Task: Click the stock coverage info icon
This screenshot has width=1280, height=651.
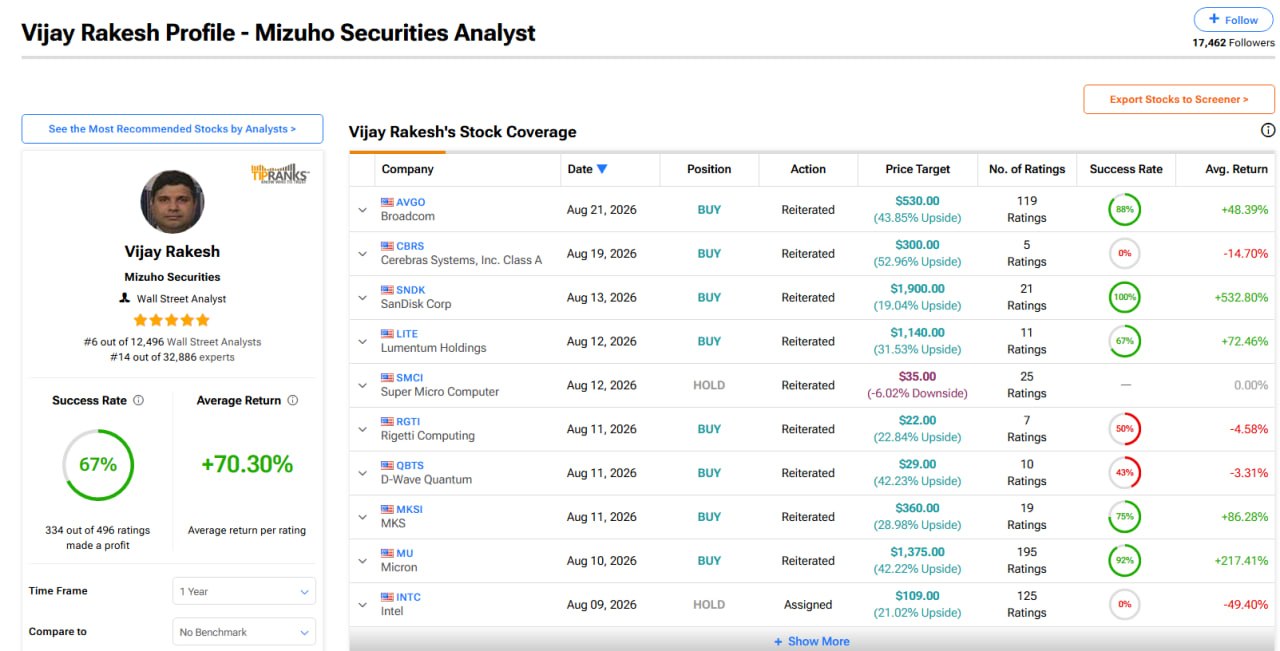Action: tap(1268, 130)
